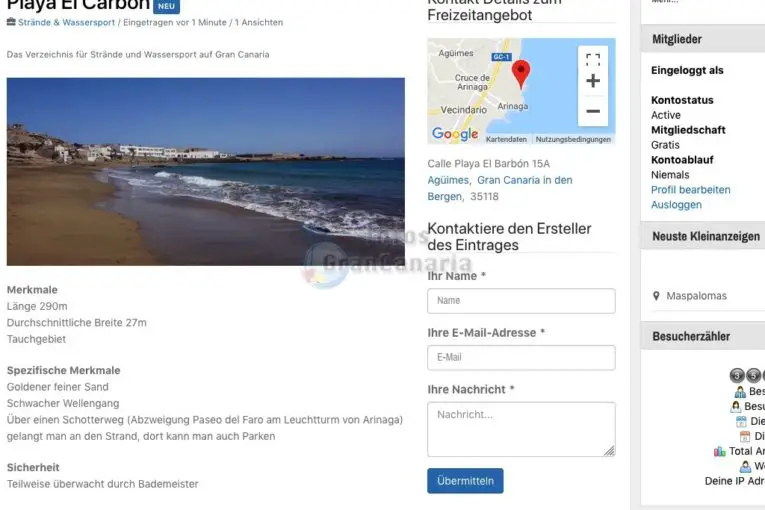Open the beach photo of Playa El Carbón
Viewport: 765px width, 510px height.
click(205, 172)
